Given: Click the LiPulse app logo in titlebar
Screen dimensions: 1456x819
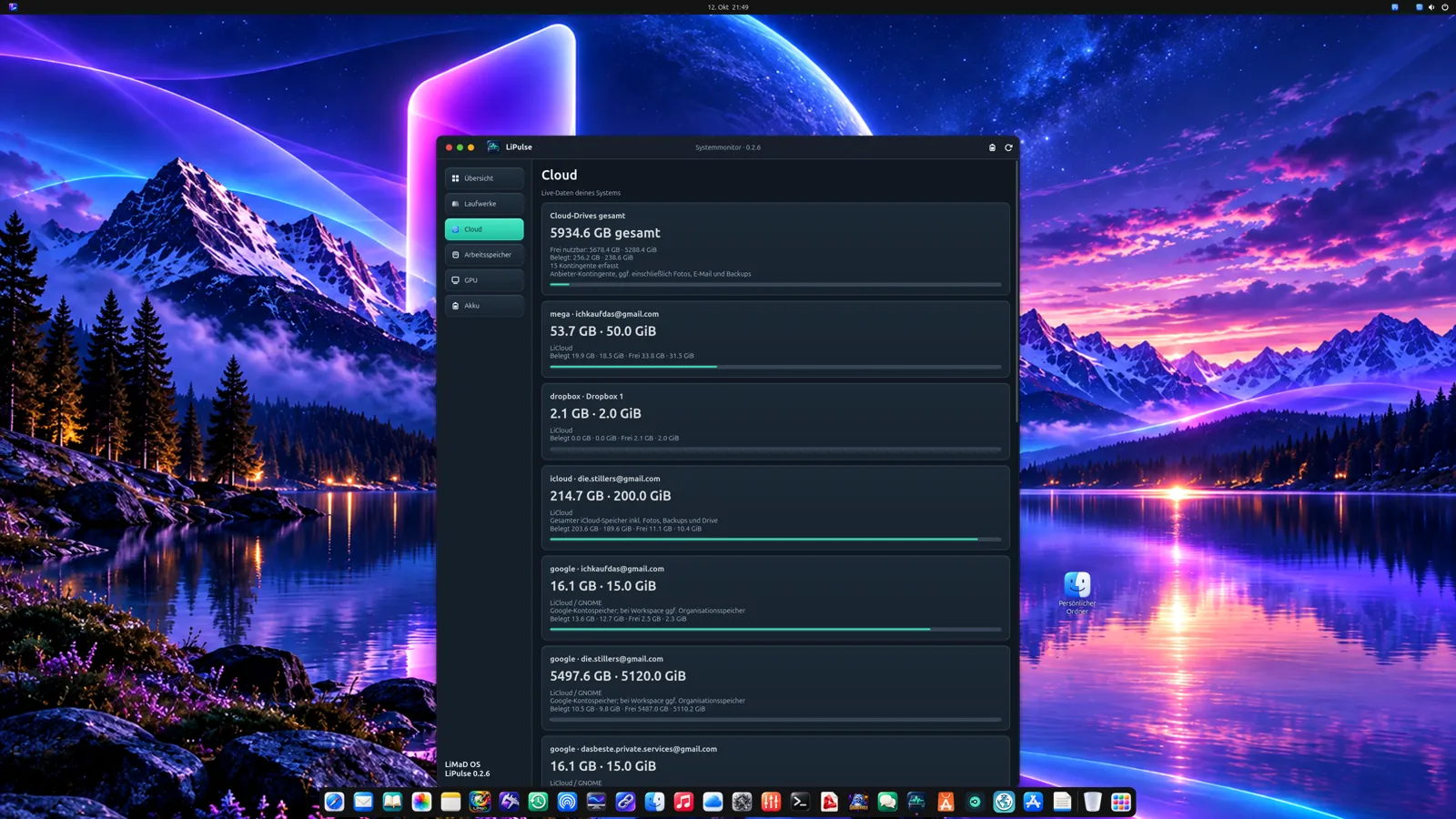Looking at the screenshot, I should pos(493,147).
